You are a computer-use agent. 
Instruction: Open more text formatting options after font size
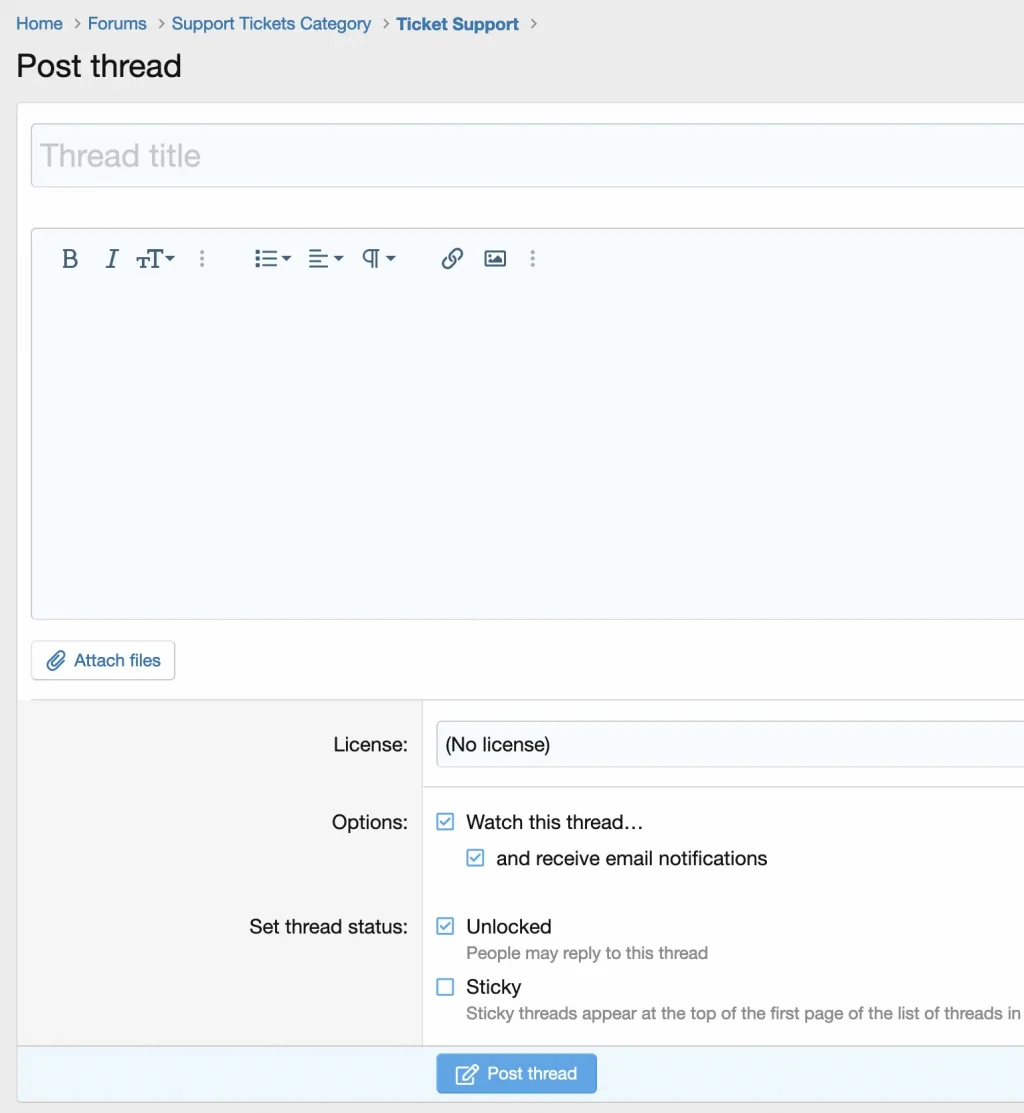[x=202, y=258]
